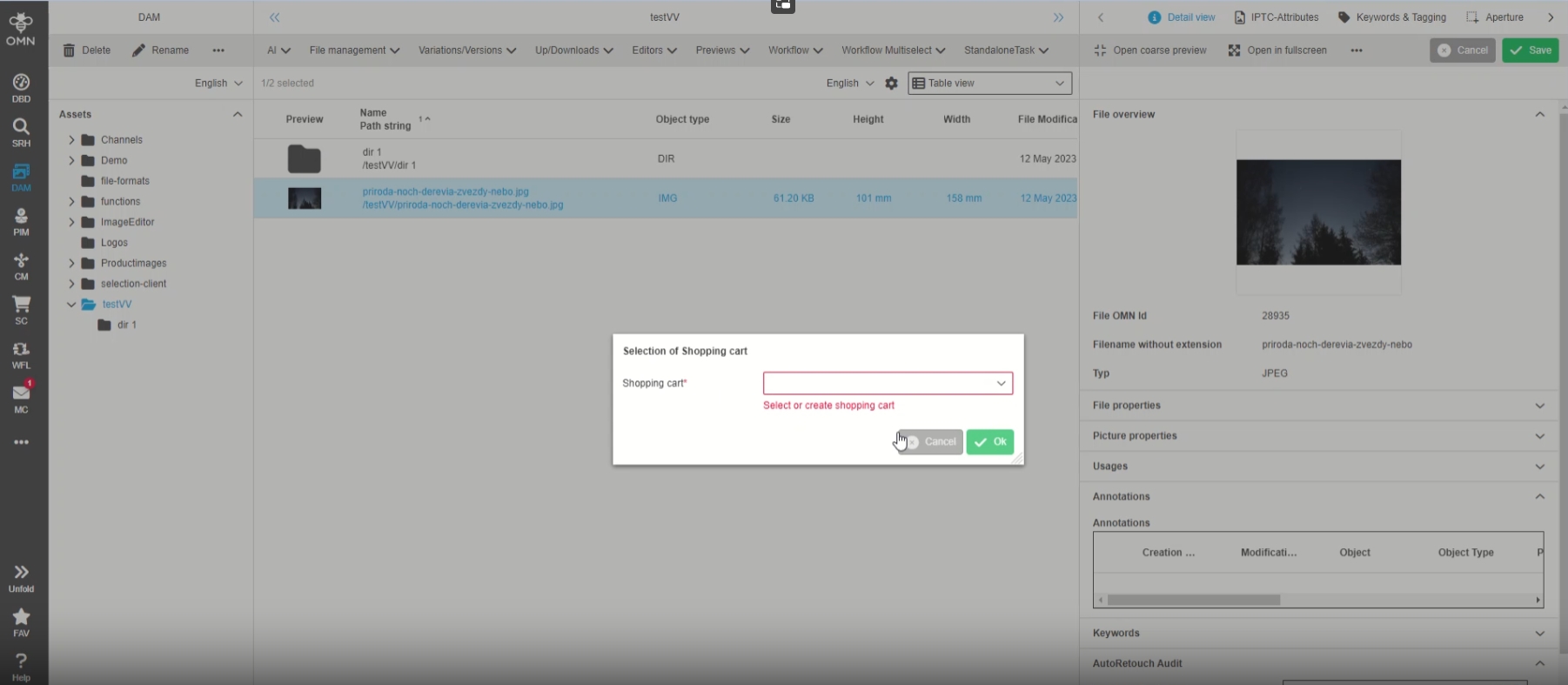This screenshot has height=685, width=1568.
Task: Open the MC message center
Action: point(21,398)
